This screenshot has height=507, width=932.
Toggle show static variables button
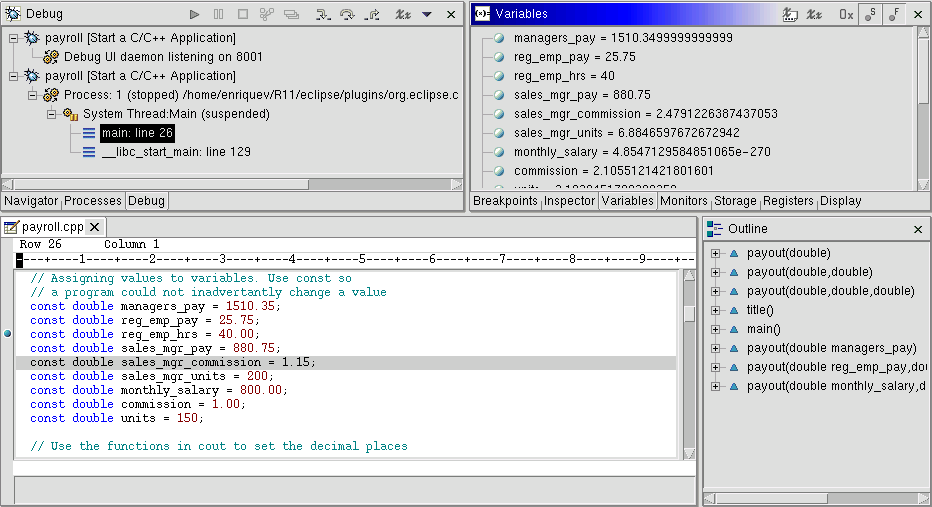click(x=870, y=14)
